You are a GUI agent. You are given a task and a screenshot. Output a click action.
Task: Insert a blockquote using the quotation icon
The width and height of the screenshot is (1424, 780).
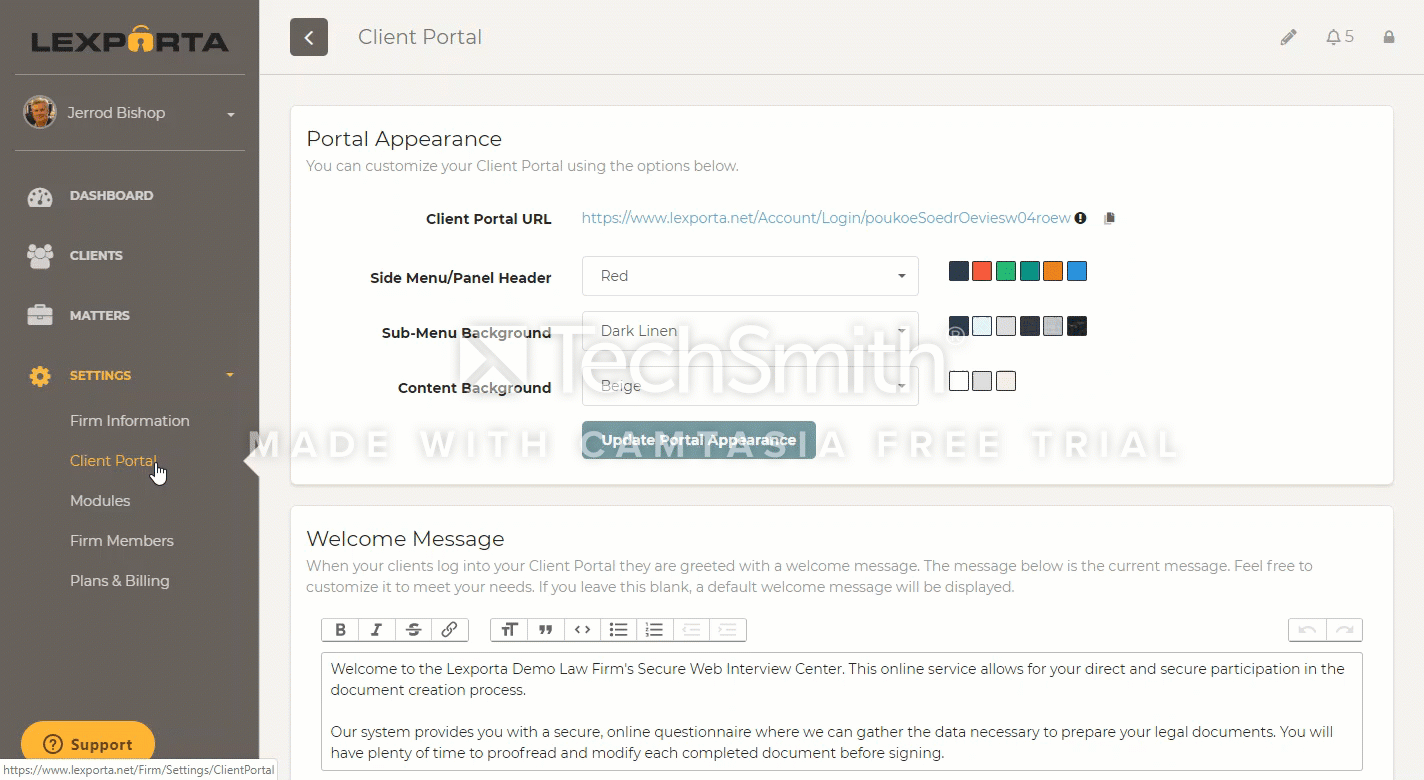click(x=545, y=629)
